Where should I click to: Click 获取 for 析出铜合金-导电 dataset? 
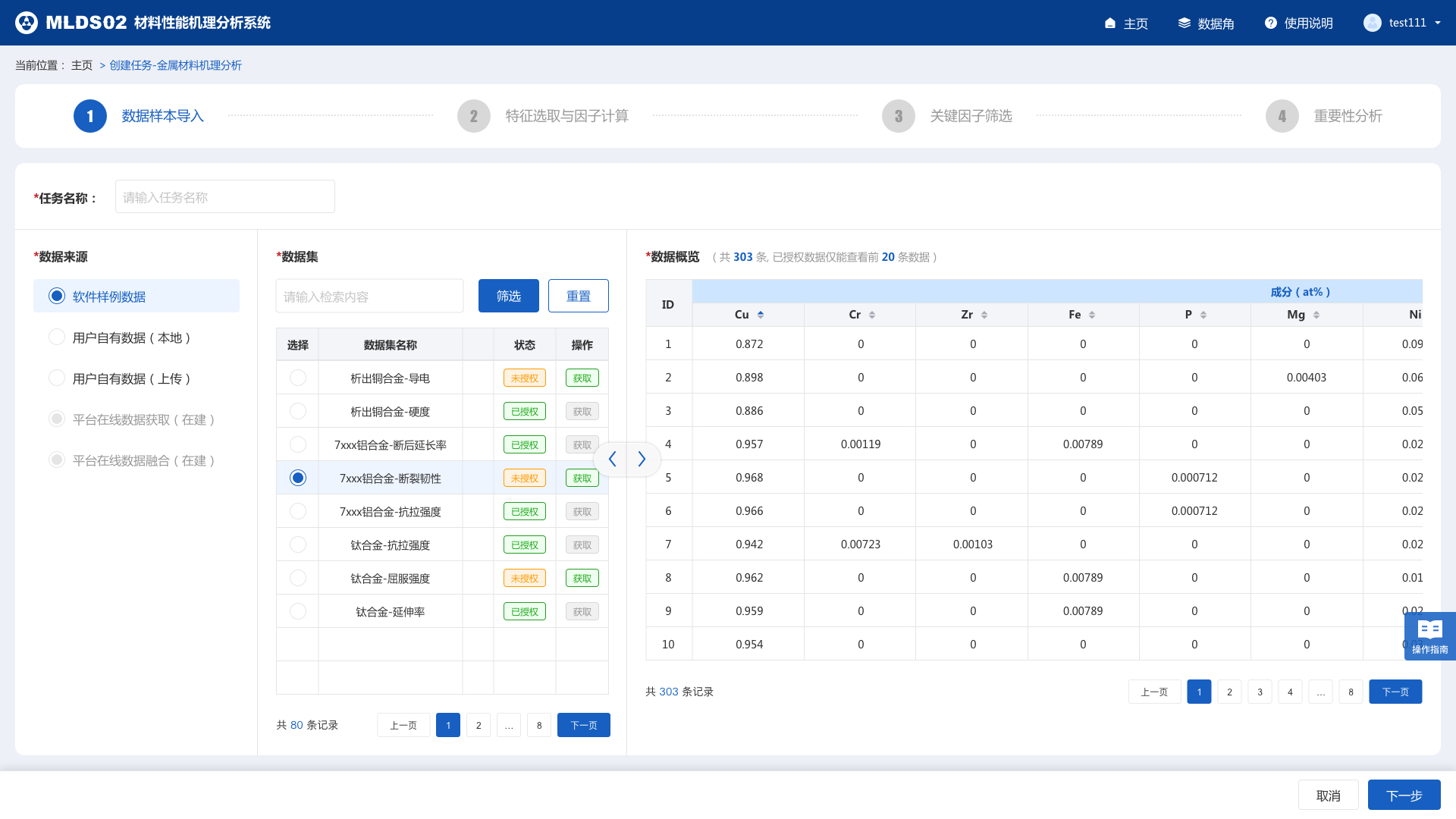(582, 378)
